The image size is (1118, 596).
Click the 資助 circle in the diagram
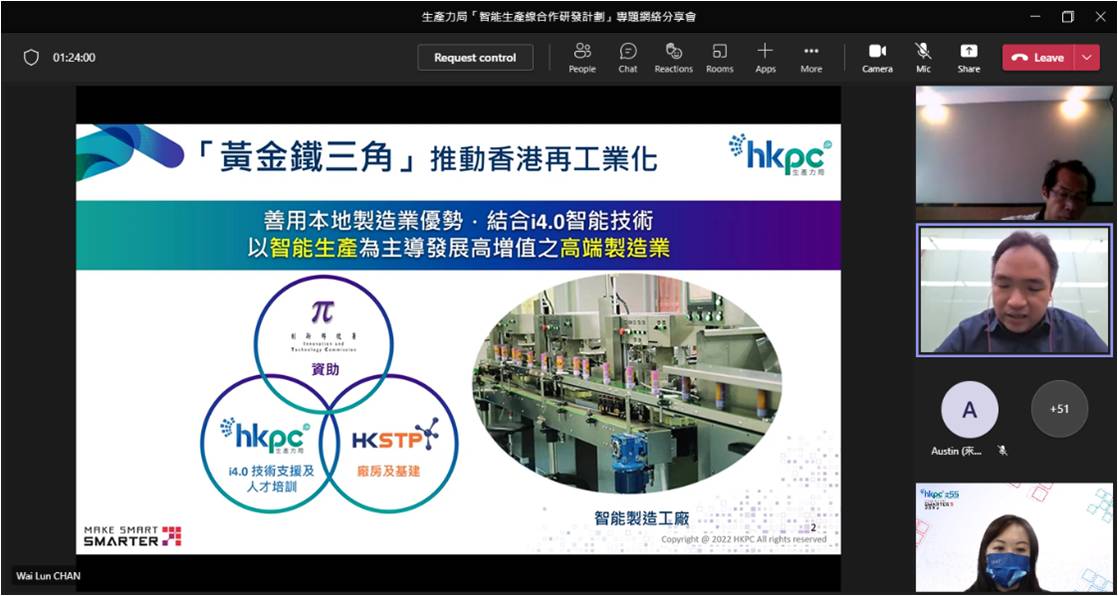(323, 344)
